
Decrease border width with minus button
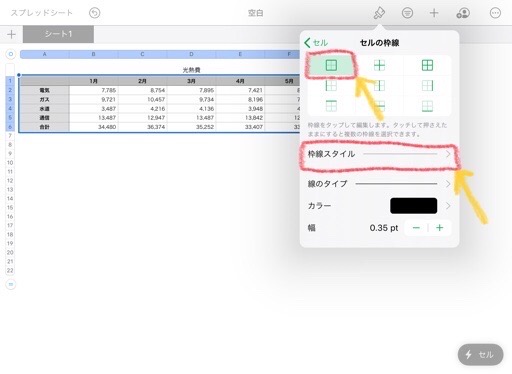click(416, 228)
